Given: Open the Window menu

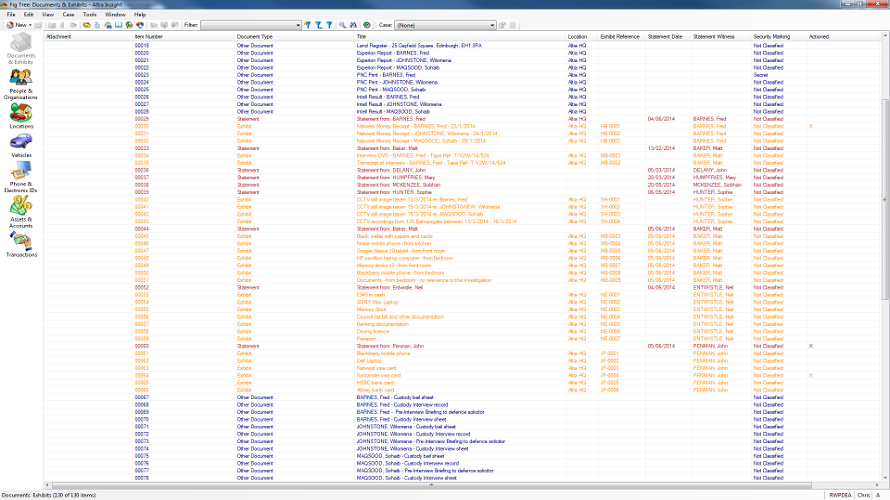Looking at the screenshot, I should (115, 14).
